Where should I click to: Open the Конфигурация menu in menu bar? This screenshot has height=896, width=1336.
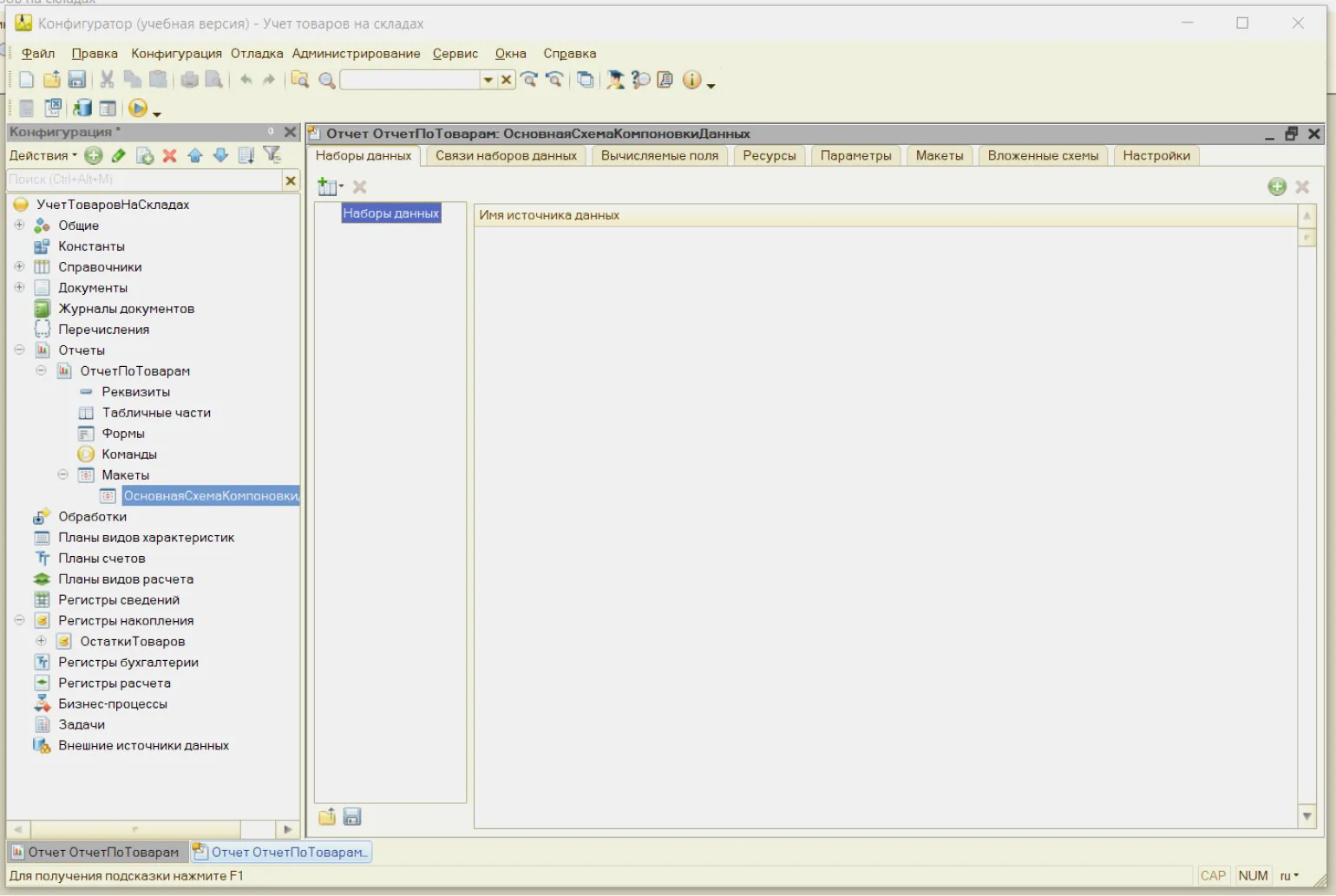pos(176,54)
